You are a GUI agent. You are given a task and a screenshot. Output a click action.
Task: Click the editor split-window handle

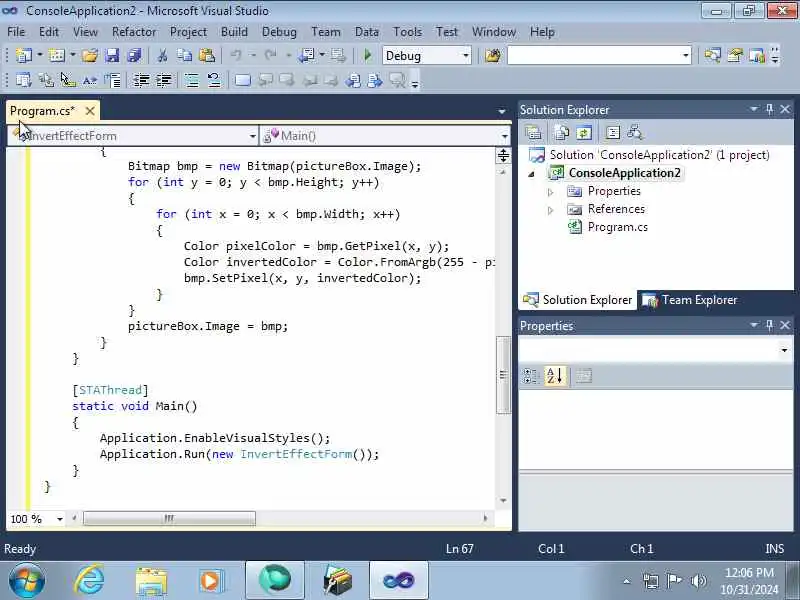503,156
